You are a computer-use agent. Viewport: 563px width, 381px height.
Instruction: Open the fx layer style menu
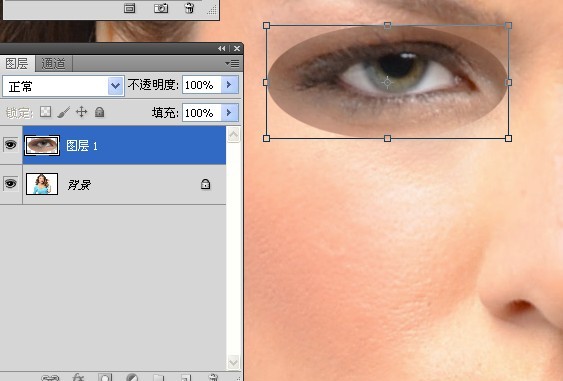click(78, 377)
